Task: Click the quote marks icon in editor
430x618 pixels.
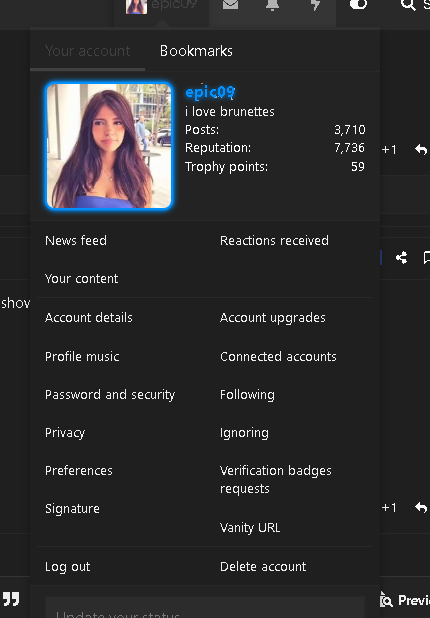Action: pyautogui.click(x=11, y=598)
